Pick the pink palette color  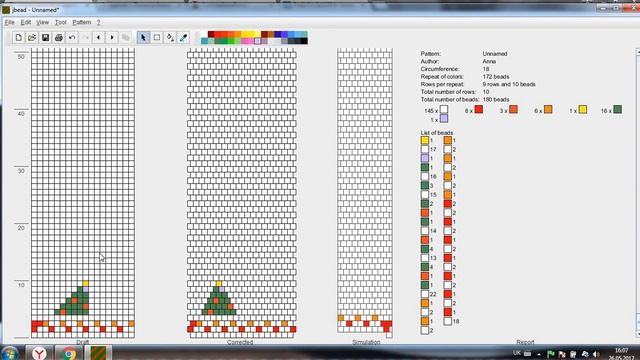tap(245, 41)
